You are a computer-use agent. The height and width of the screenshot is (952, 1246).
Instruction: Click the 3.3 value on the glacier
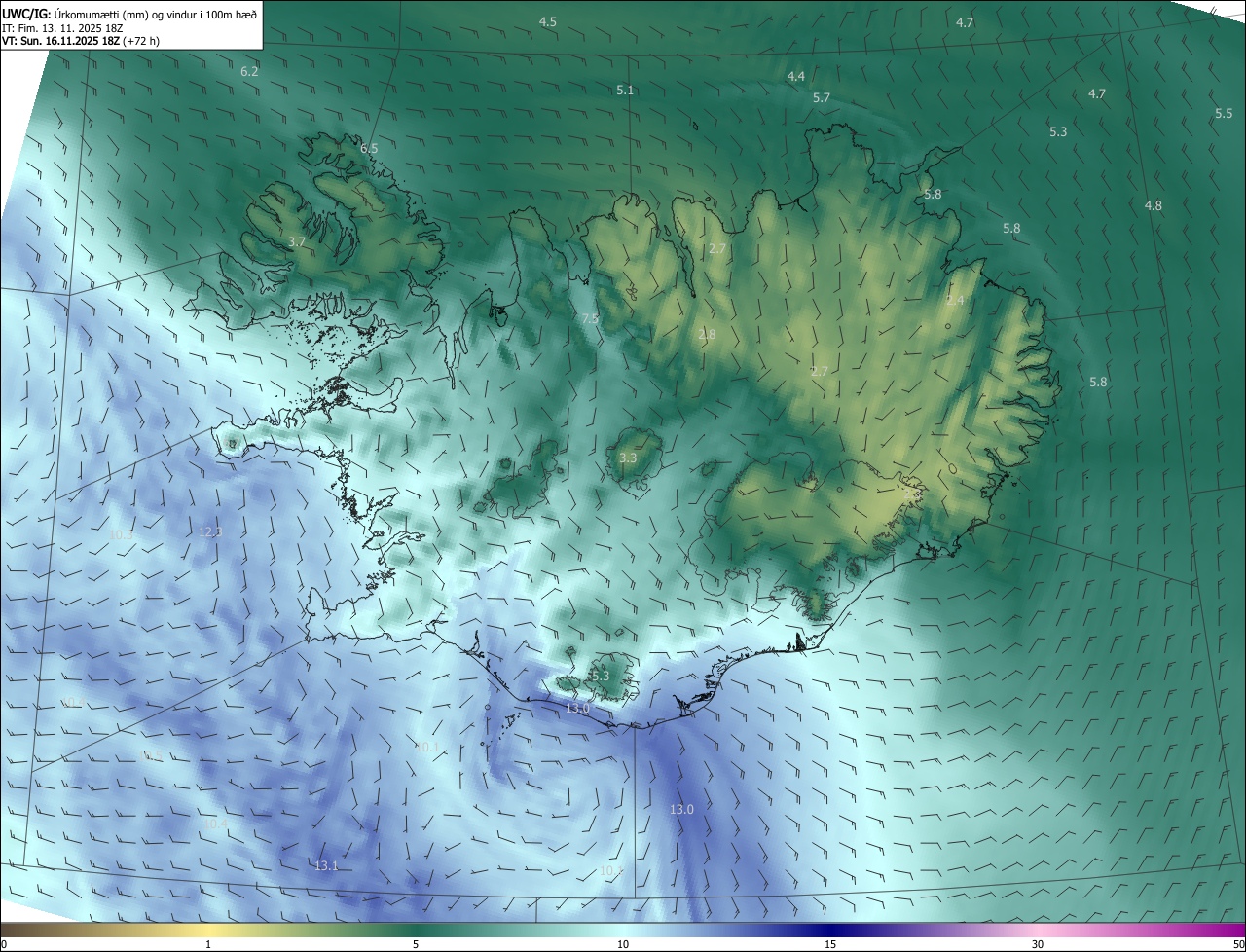point(628,458)
